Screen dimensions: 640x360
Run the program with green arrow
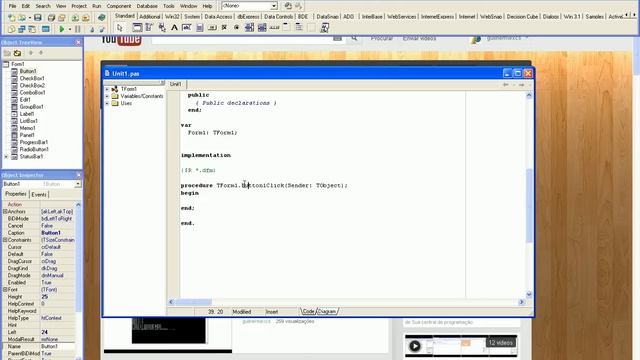pyautogui.click(x=62, y=29)
